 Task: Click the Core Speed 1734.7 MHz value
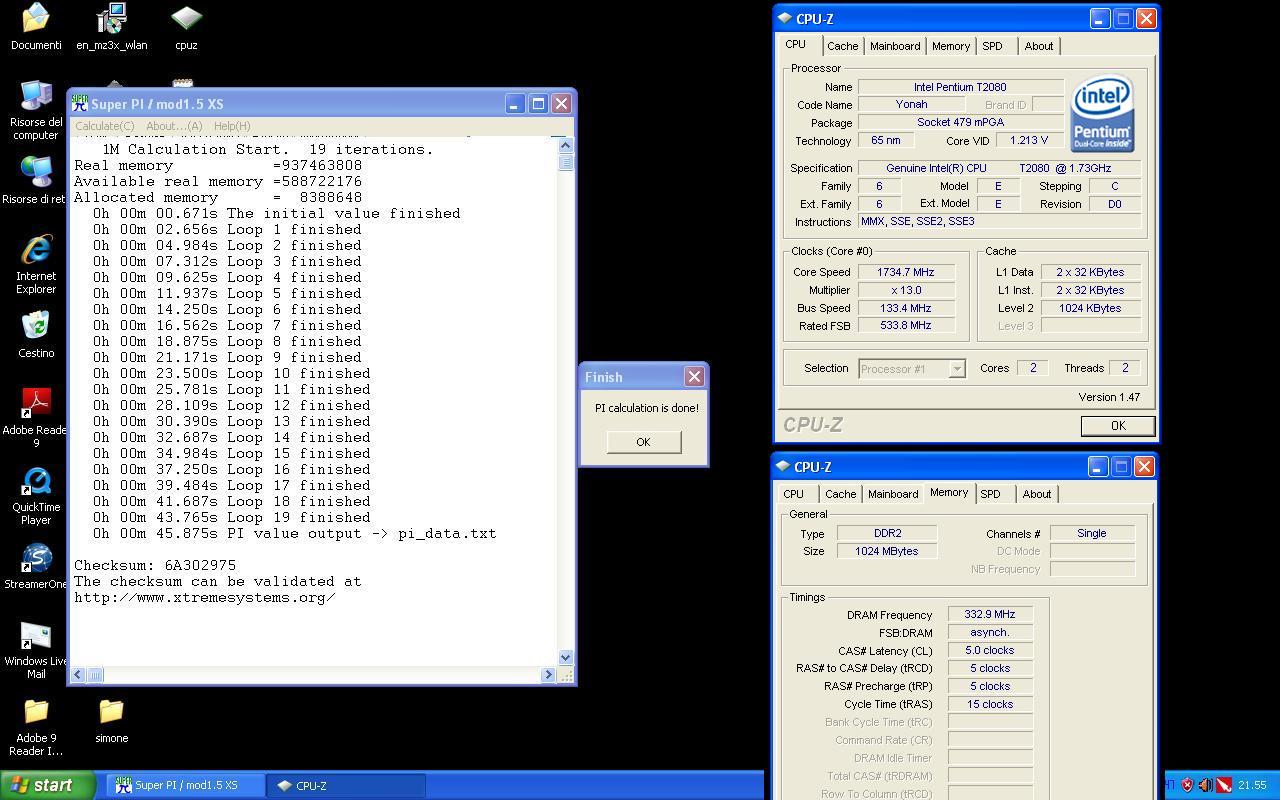(905, 272)
